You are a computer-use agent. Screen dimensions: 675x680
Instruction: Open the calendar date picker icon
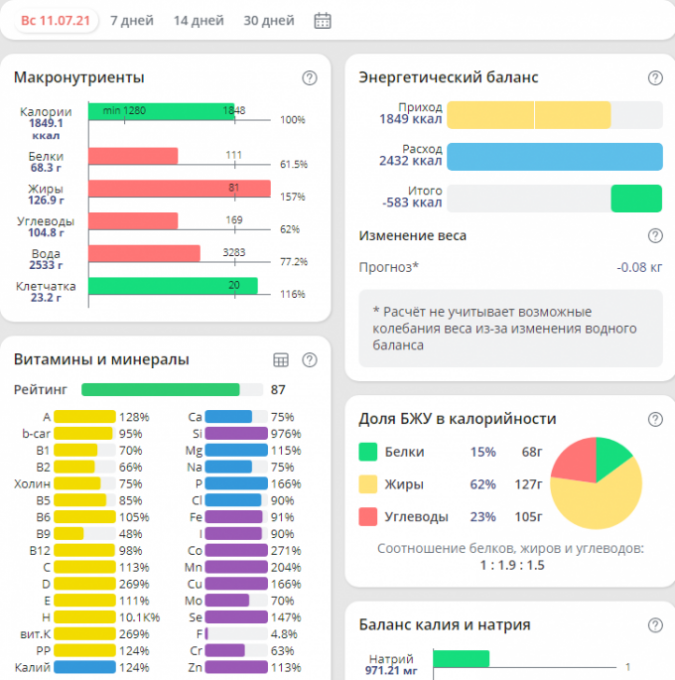pyautogui.click(x=323, y=20)
